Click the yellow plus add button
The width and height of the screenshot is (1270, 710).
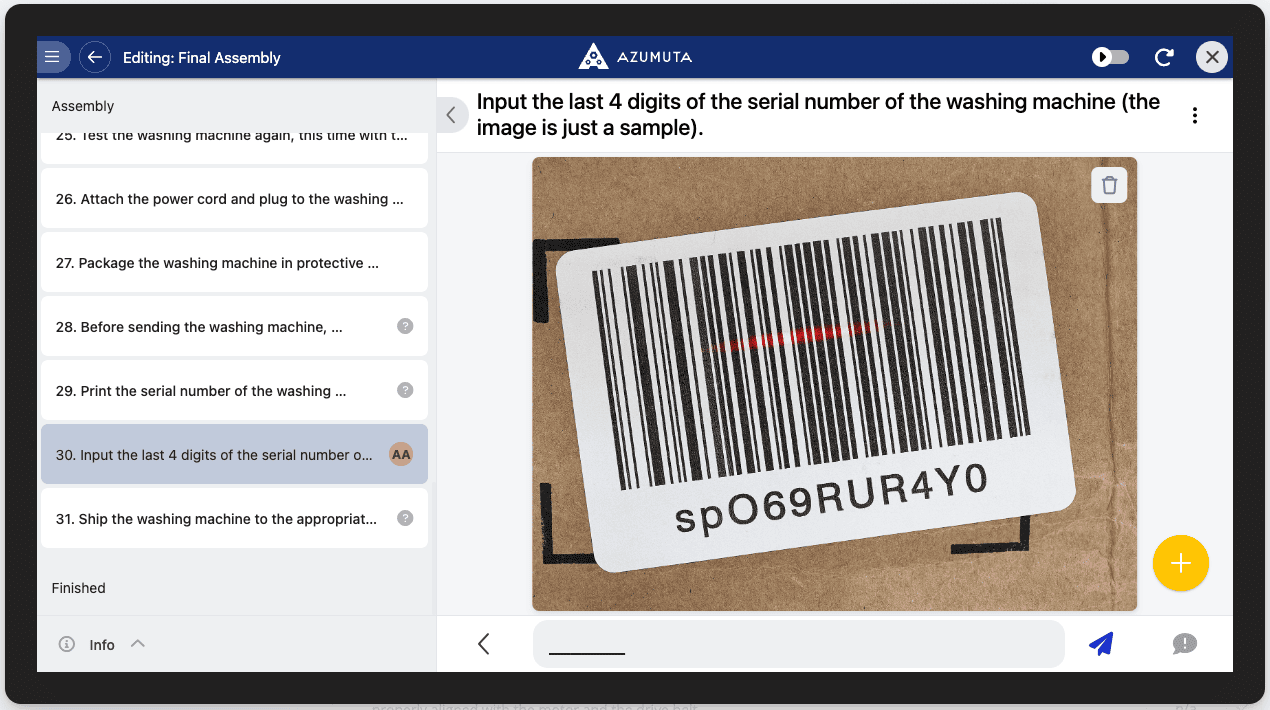(1180, 563)
